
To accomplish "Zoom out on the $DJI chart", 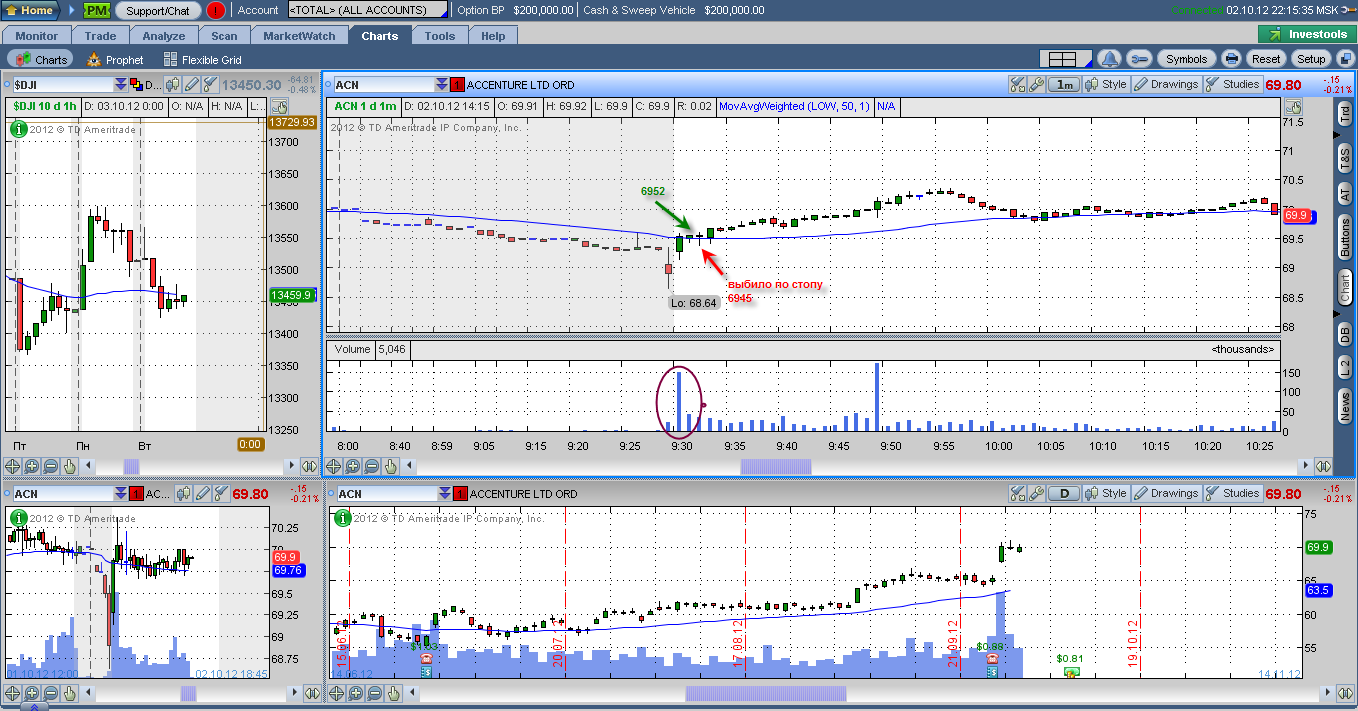I will (51, 466).
